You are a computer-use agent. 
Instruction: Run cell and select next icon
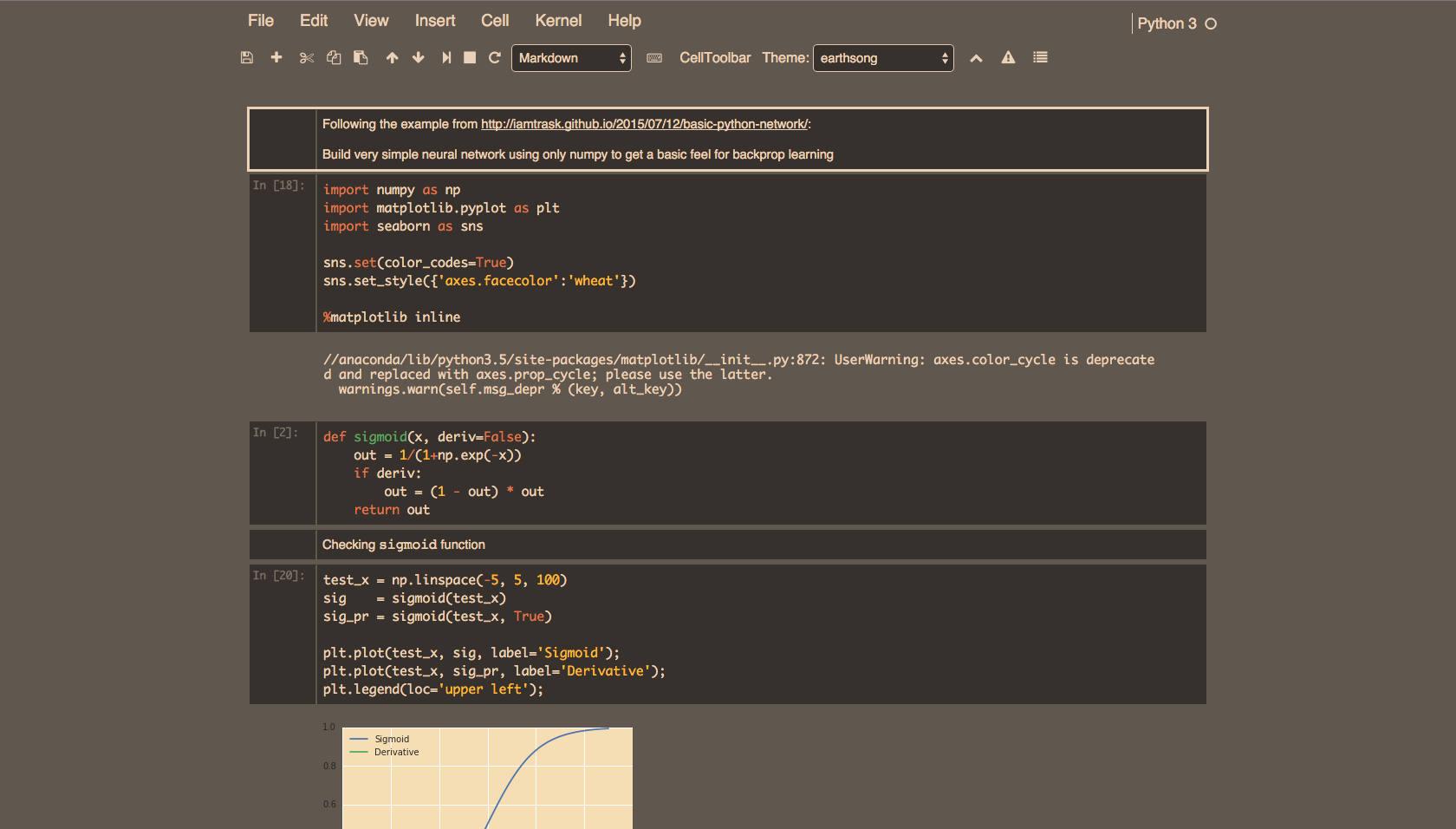pyautogui.click(x=446, y=57)
